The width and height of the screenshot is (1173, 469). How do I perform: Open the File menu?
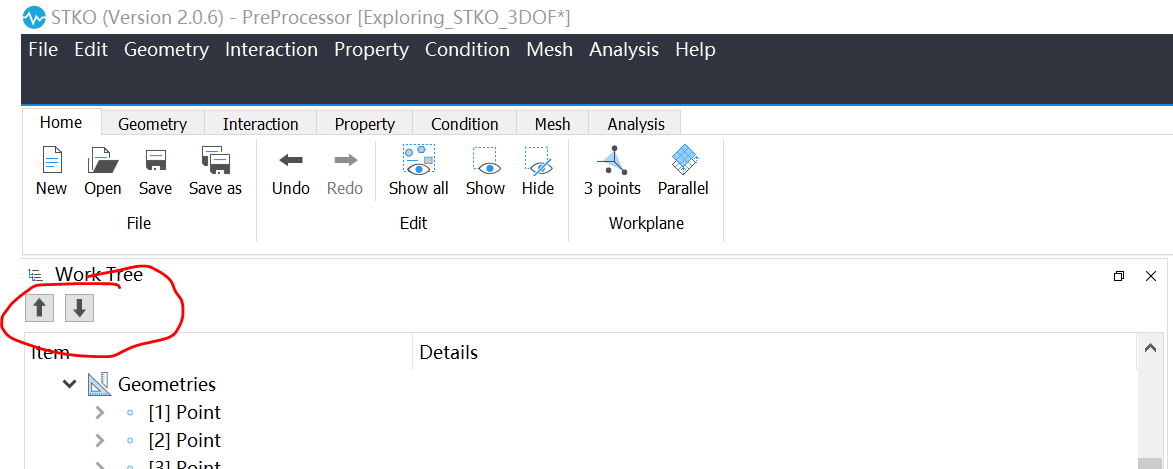[43, 49]
